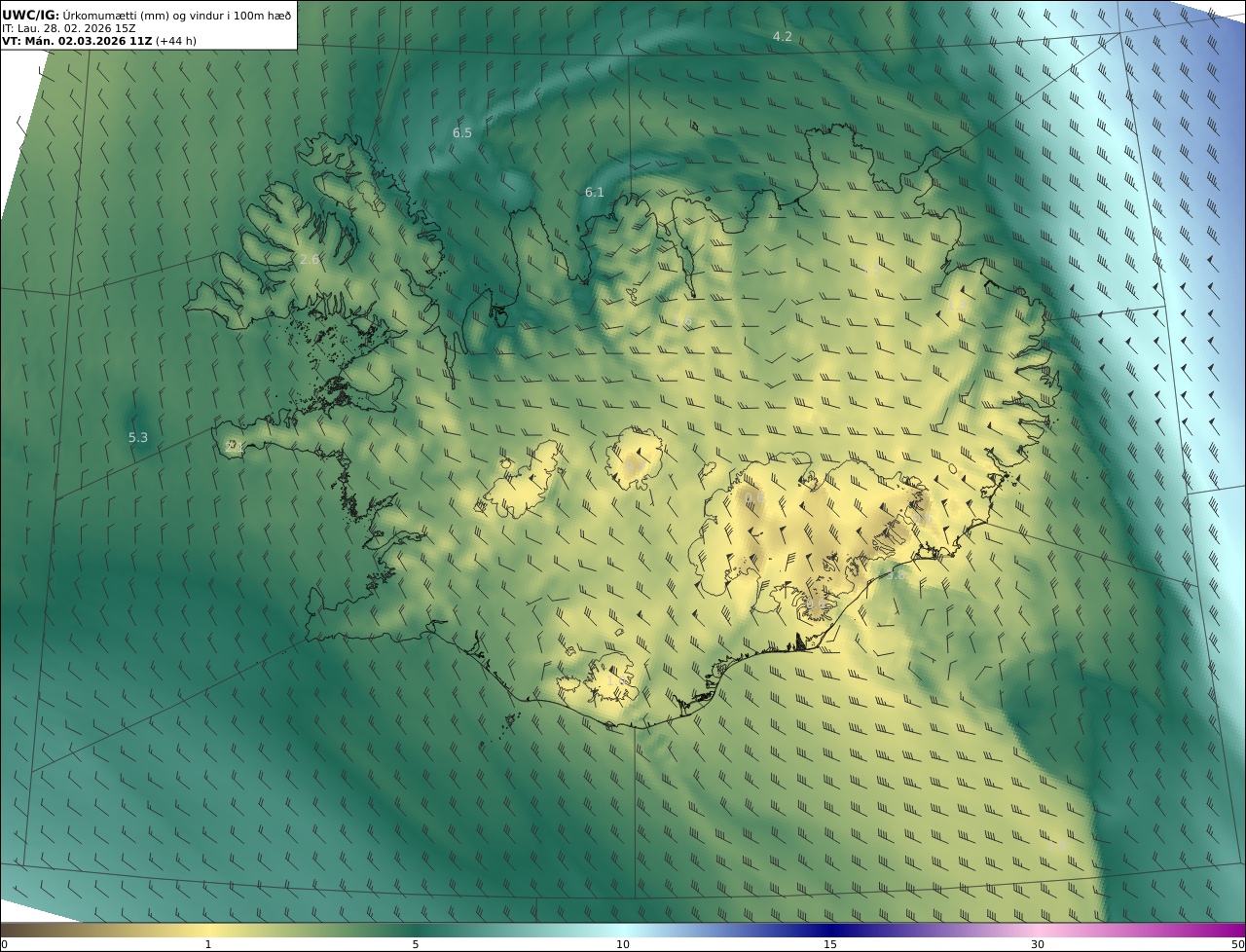Image resolution: width=1246 pixels, height=952 pixels.
Task: Click the '(+44 h)' forecast offset text
Action: [x=176, y=41]
